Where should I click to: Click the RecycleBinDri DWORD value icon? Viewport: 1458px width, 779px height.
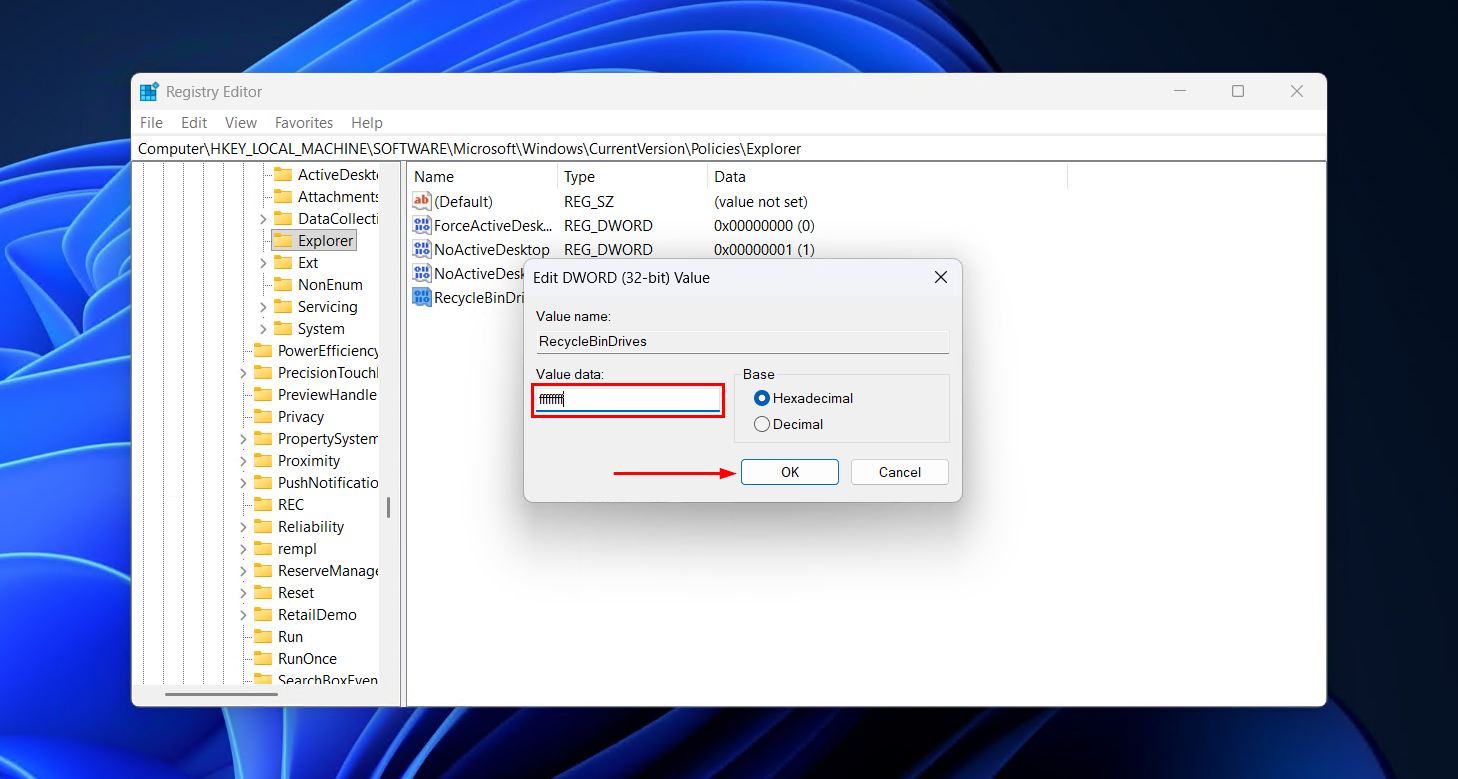[x=422, y=298]
